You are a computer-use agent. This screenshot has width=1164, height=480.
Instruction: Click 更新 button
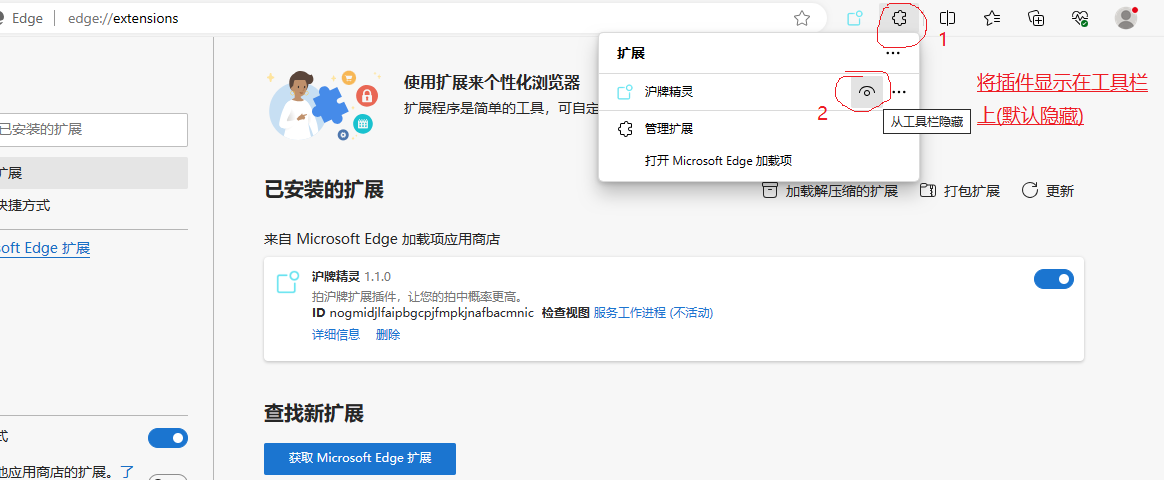coord(1047,191)
